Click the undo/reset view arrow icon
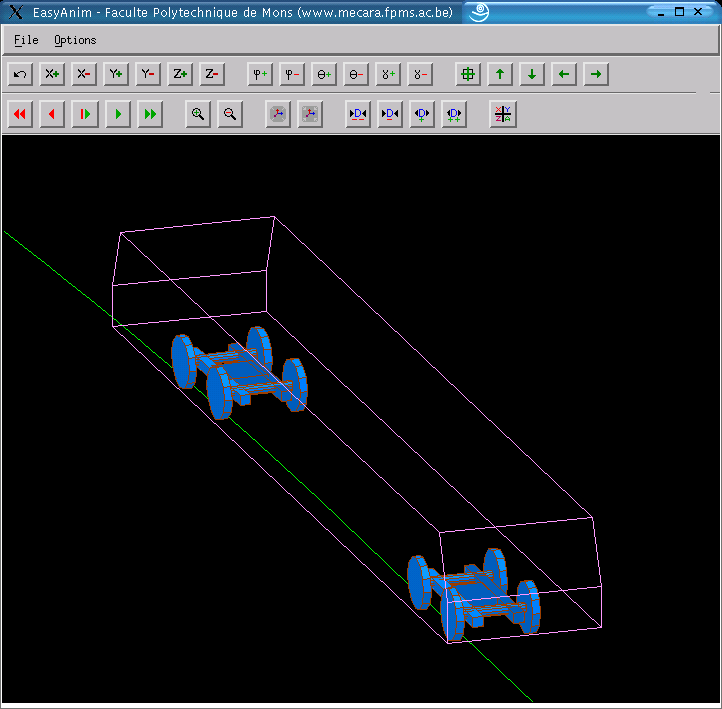 click(20, 74)
